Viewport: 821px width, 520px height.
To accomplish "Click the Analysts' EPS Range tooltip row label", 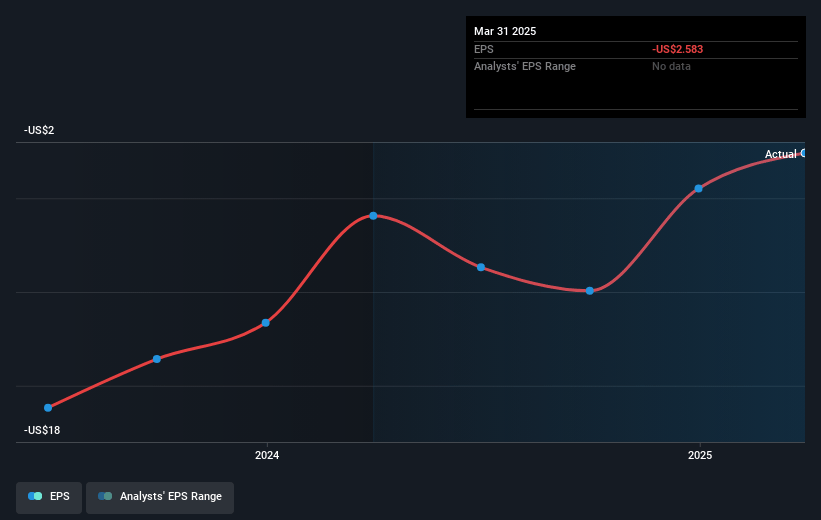I will (x=525, y=66).
